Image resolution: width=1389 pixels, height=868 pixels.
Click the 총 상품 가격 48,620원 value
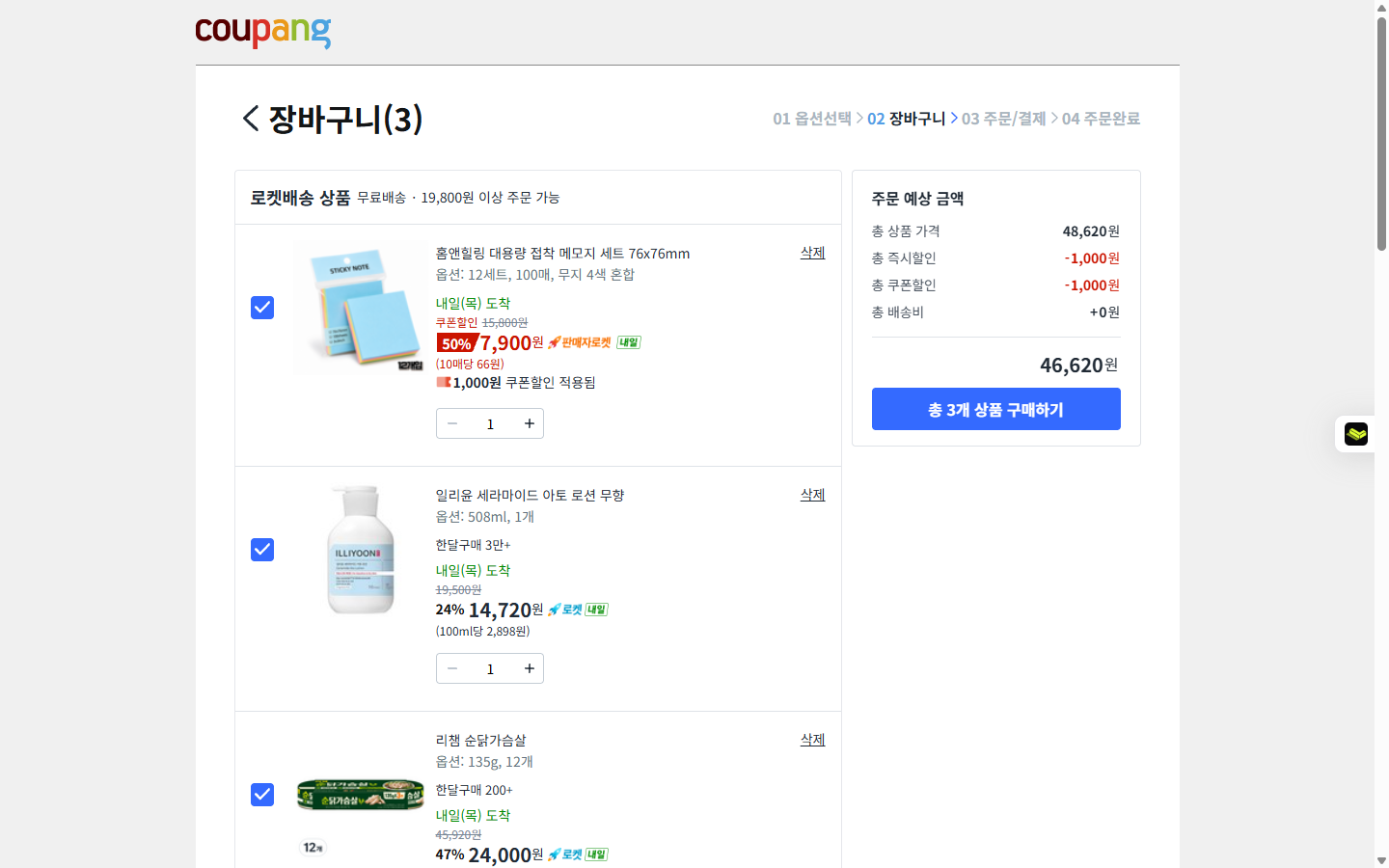tap(1091, 231)
